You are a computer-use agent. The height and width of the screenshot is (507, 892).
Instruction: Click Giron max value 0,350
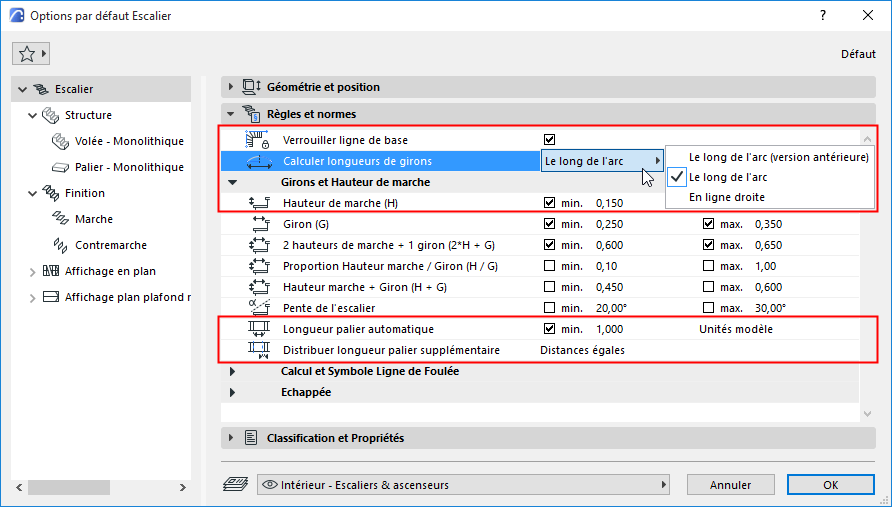point(768,224)
